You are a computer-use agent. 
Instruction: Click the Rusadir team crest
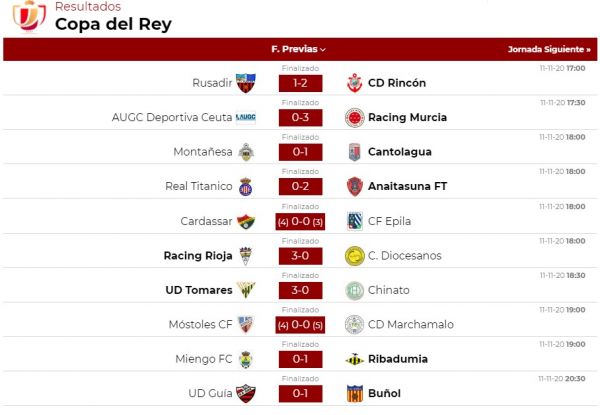(x=246, y=83)
